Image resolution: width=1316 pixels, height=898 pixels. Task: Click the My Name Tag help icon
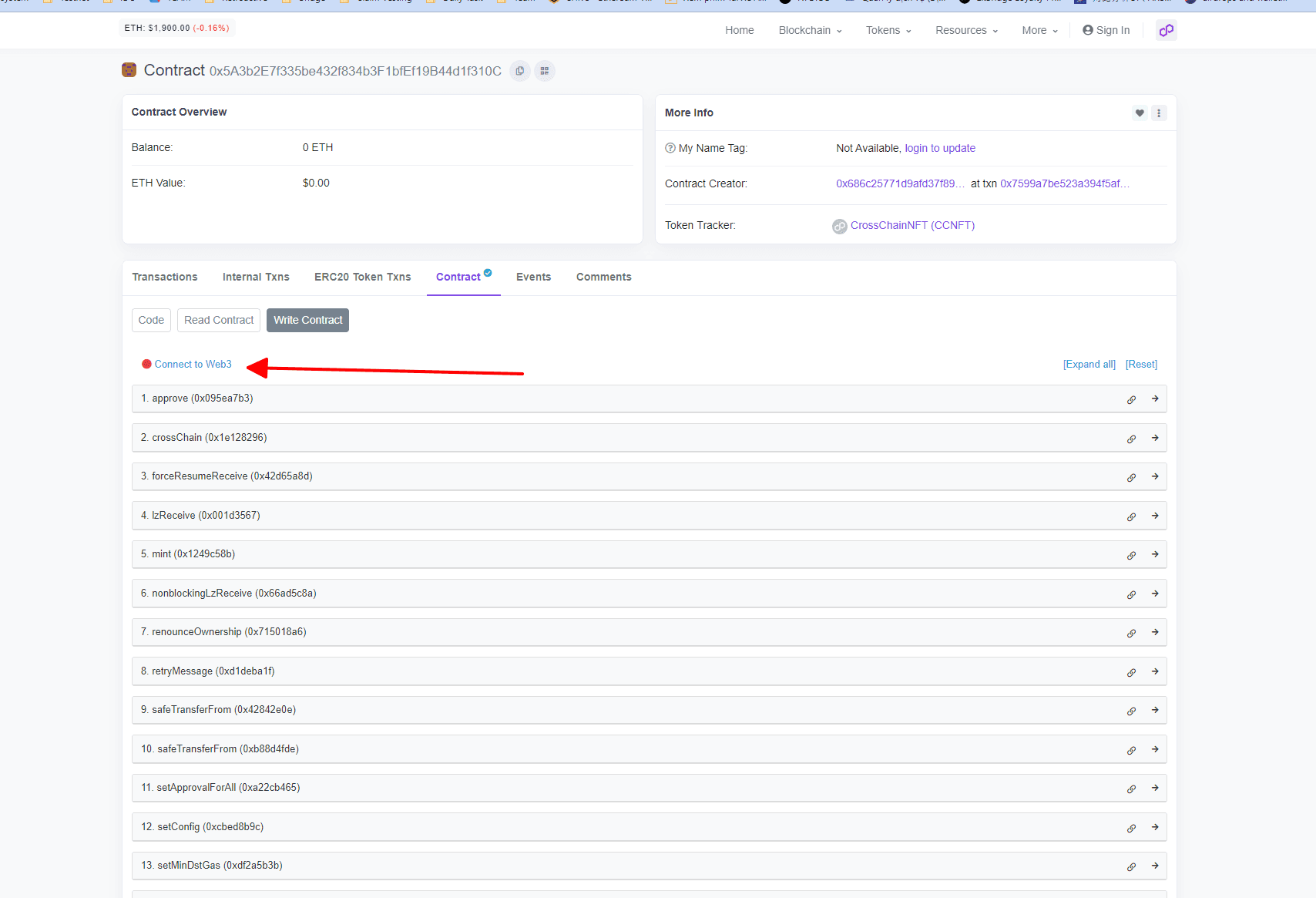coord(670,148)
